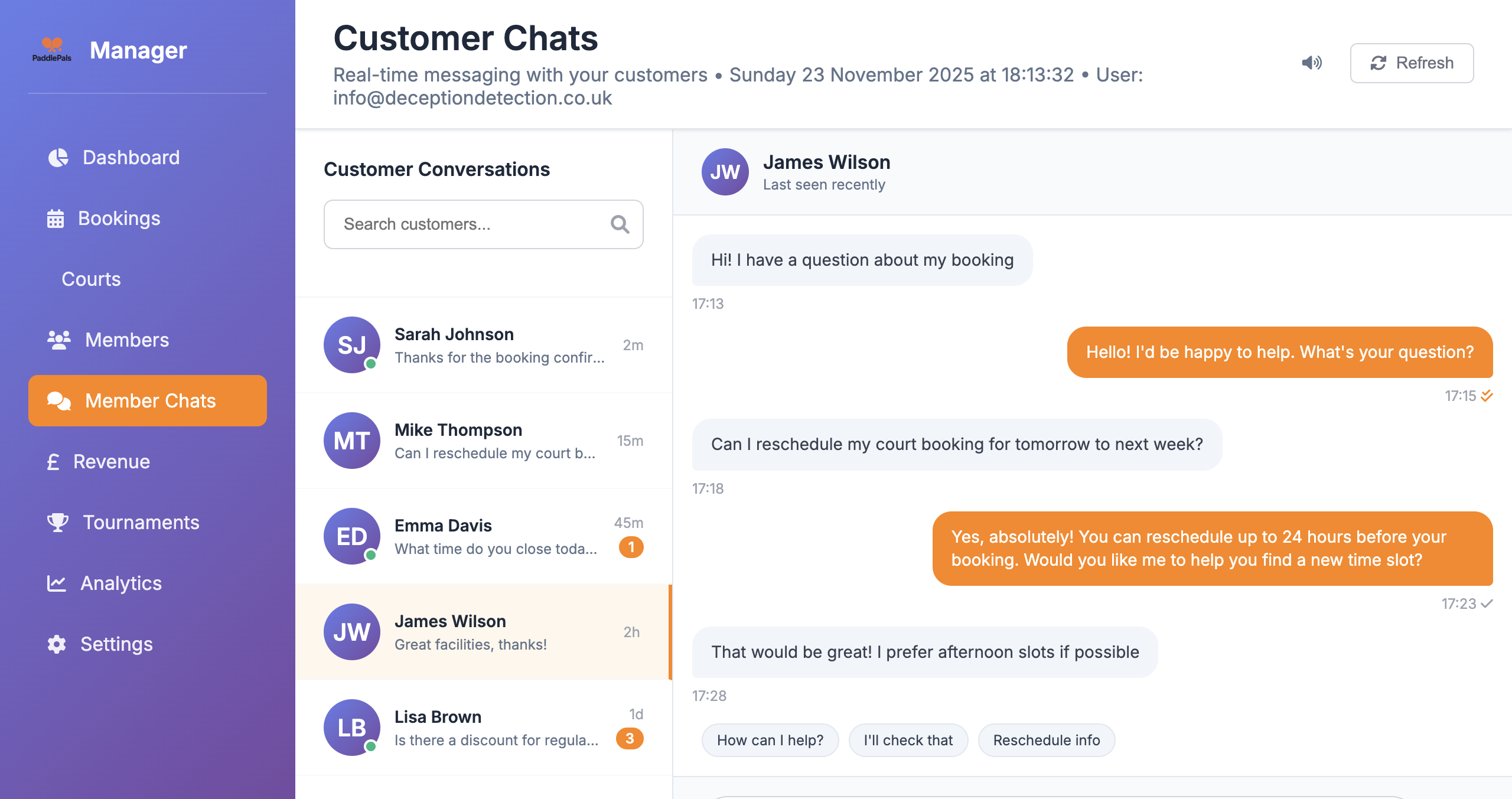Select the Member Chats speech bubble icon
This screenshot has width=1512, height=799.
tap(58, 400)
